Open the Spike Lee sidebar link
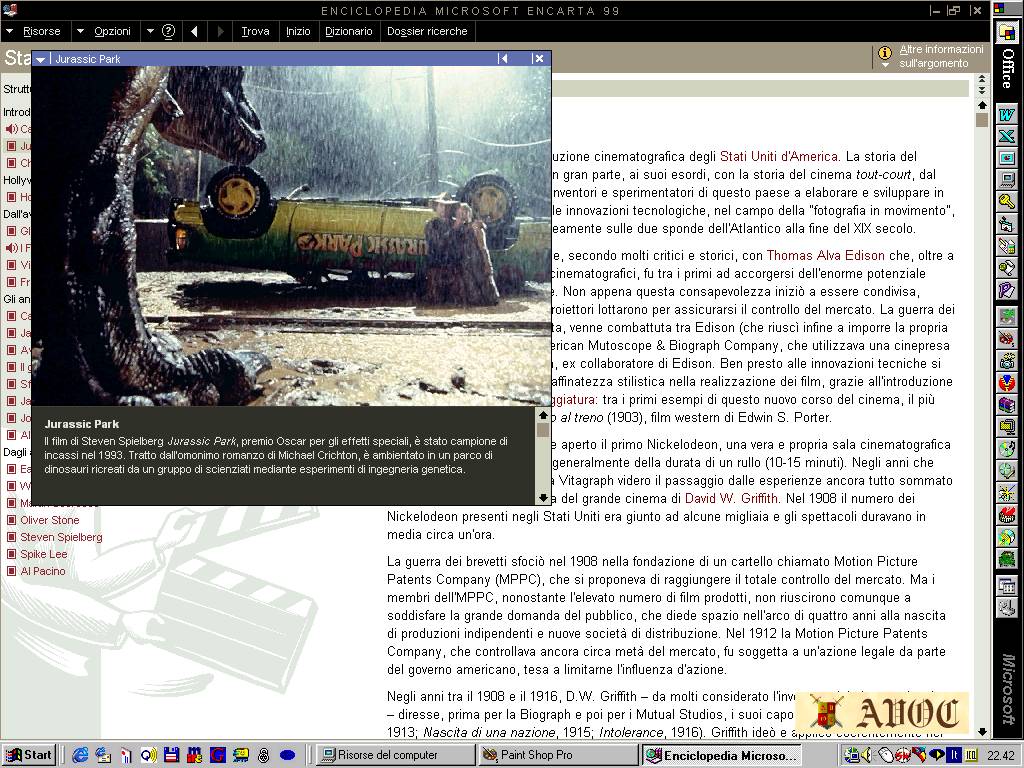The image size is (1024, 768). click(44, 554)
